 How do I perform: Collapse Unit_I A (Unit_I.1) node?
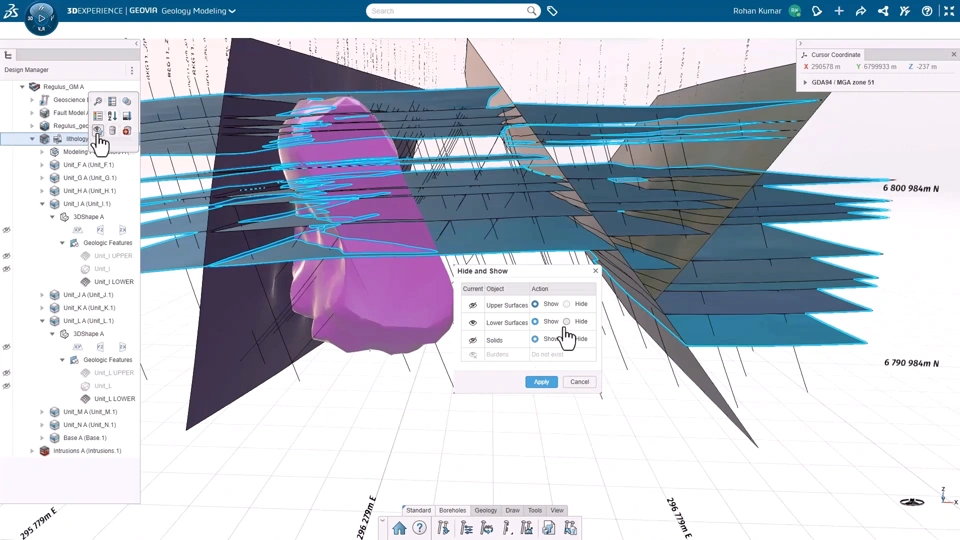click(x=42, y=204)
